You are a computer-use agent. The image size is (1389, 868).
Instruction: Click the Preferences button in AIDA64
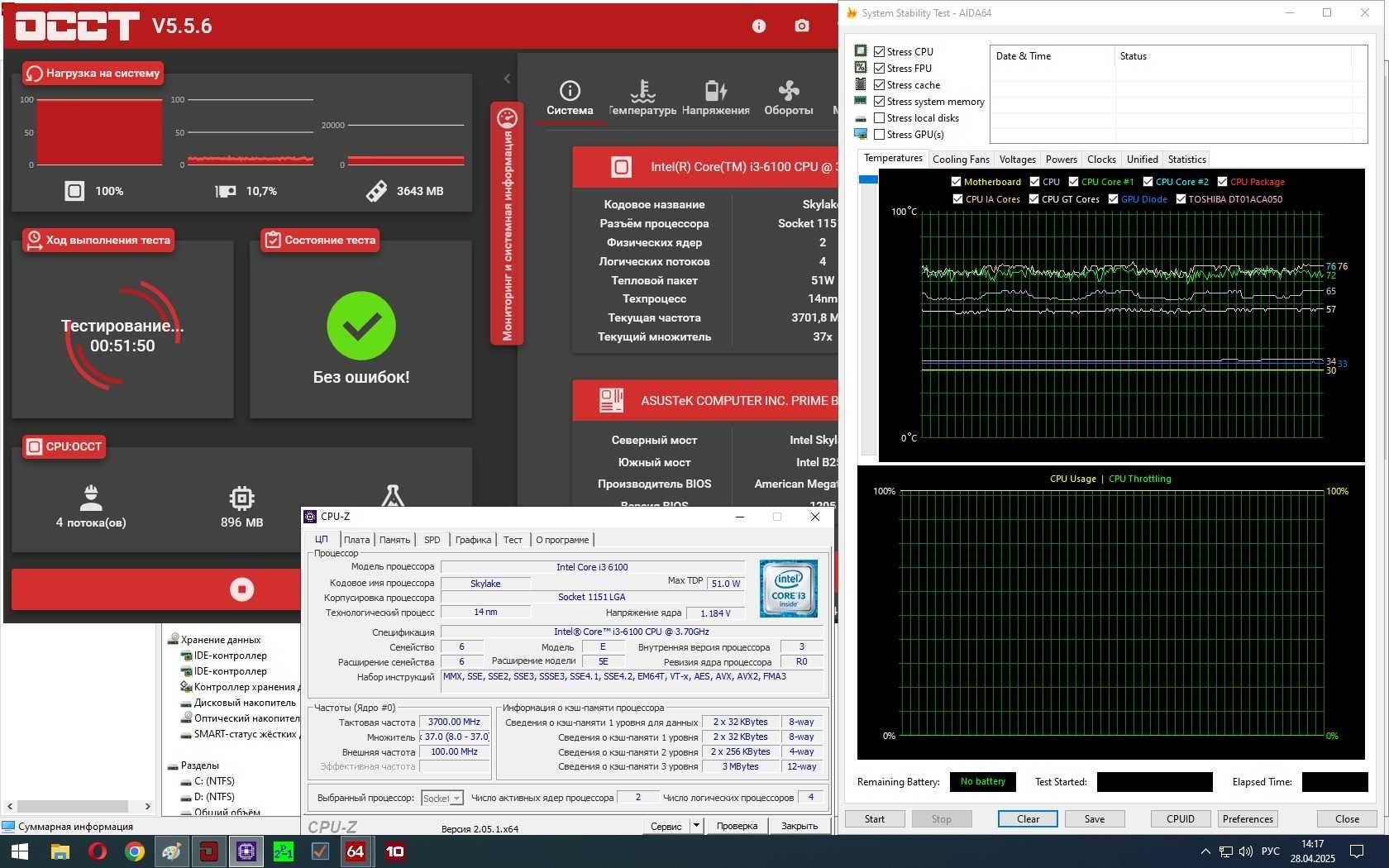pyautogui.click(x=1248, y=818)
